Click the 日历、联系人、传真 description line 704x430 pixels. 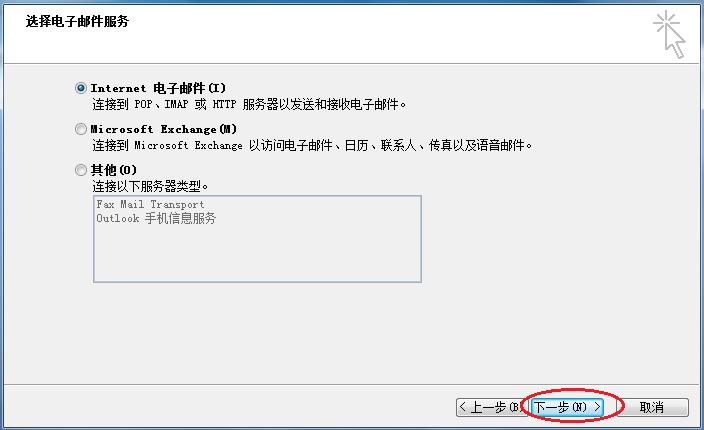[x=312, y=145]
